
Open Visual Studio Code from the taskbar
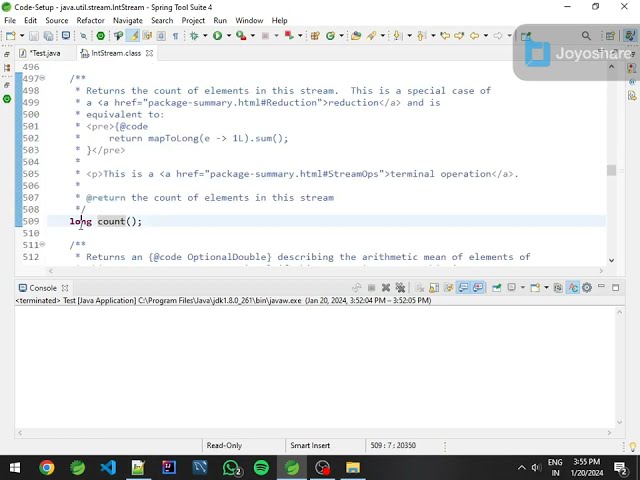pyautogui.click(x=108, y=468)
